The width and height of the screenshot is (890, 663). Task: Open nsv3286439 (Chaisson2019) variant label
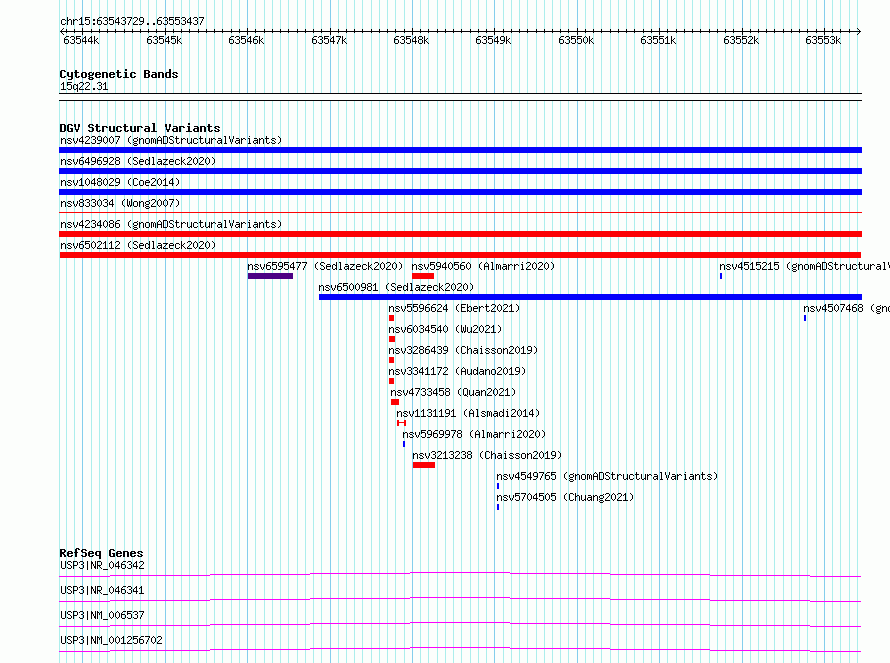point(463,350)
